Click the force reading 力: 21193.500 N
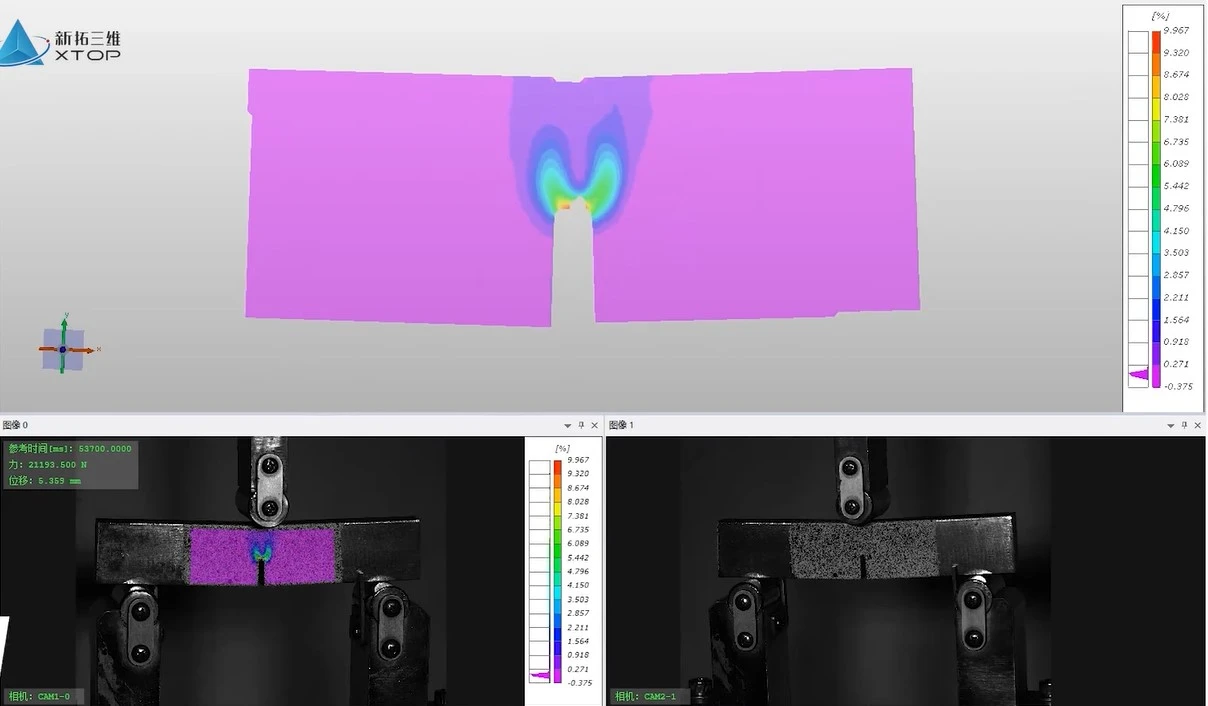Image resolution: width=1208 pixels, height=706 pixels. [x=49, y=465]
